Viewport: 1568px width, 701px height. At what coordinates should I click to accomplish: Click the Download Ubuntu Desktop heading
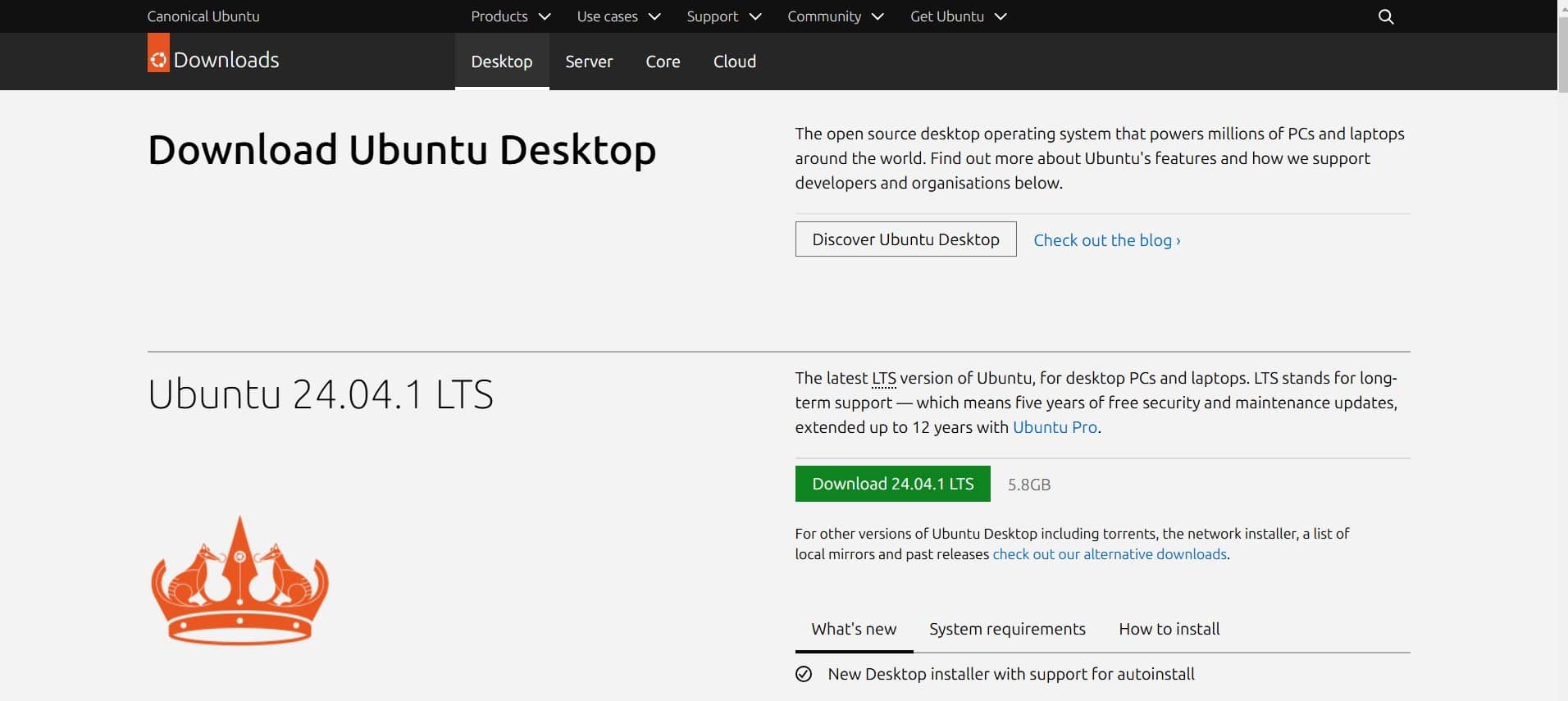click(402, 150)
